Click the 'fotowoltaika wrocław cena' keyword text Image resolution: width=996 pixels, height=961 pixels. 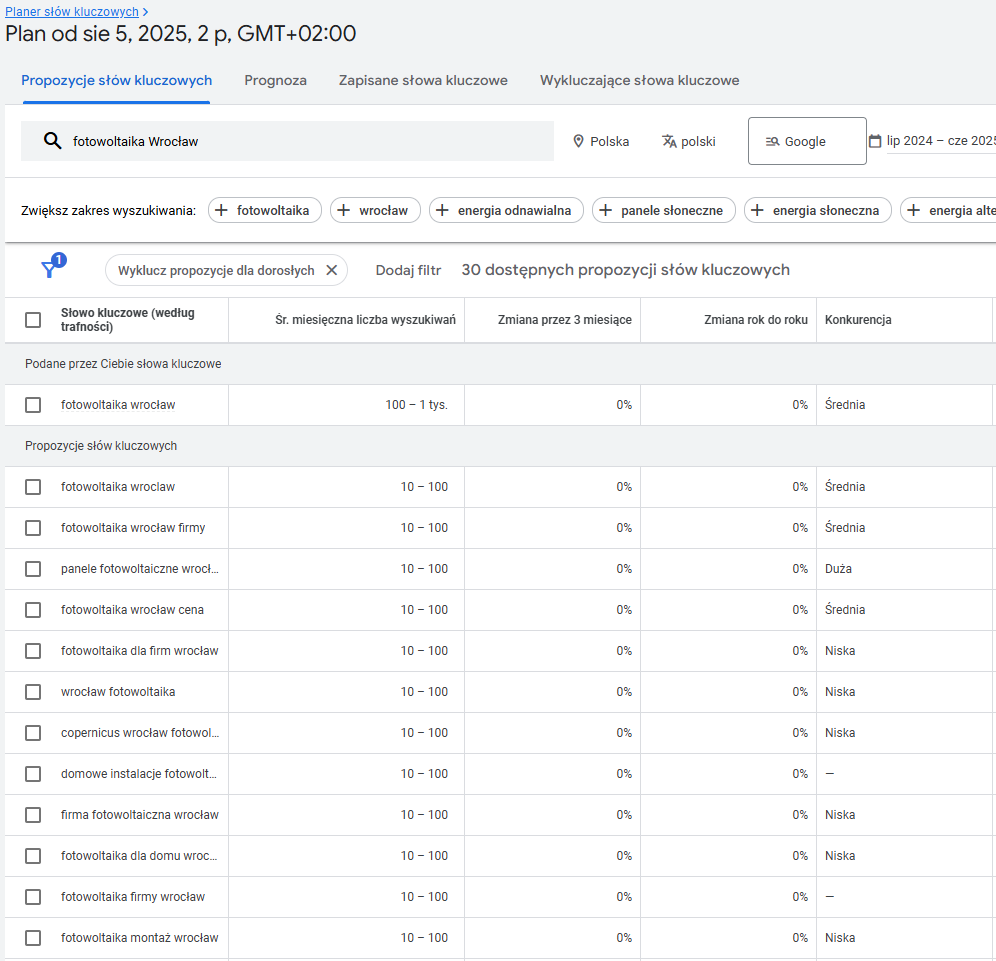(x=132, y=610)
